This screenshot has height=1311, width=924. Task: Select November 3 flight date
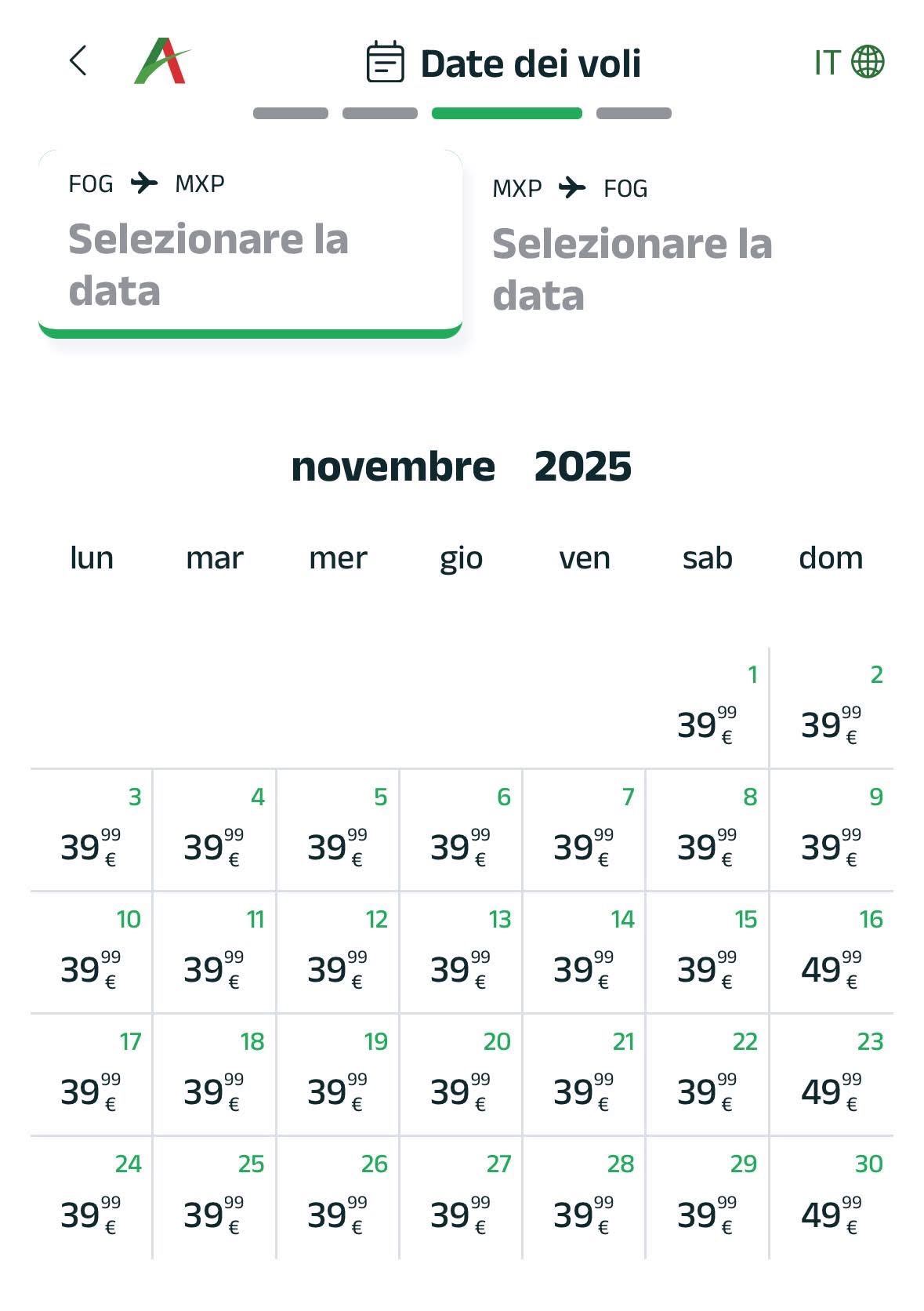point(92,830)
